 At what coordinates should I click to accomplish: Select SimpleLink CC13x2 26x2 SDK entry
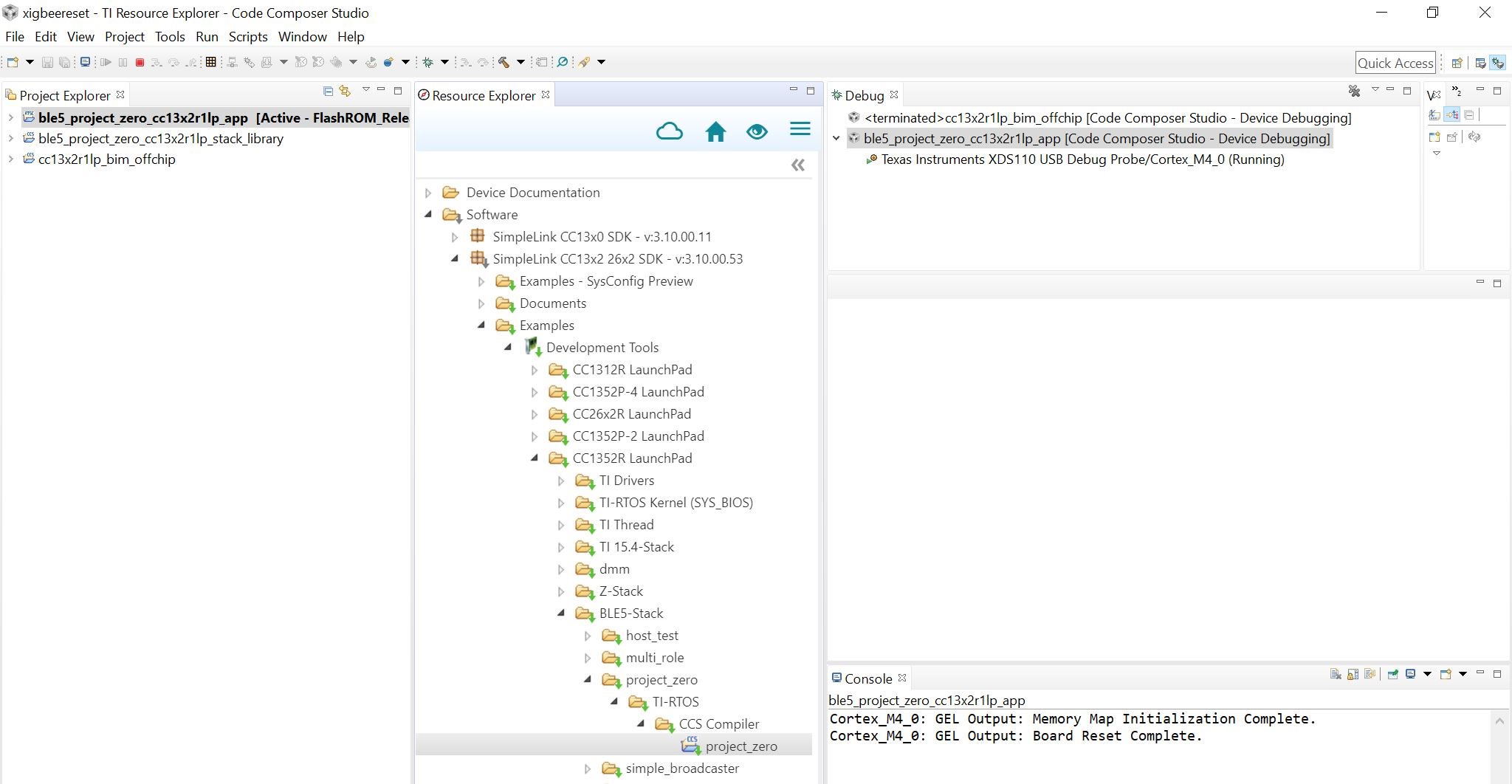[618, 259]
